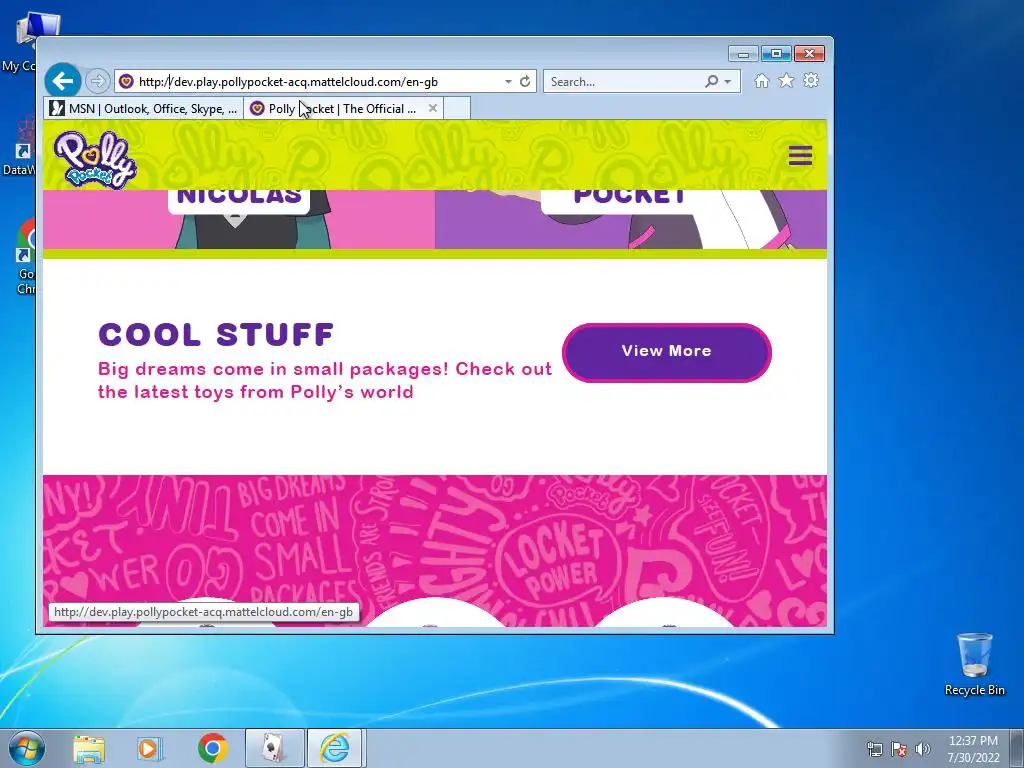The width and height of the screenshot is (1024, 768).
Task: Click the browser forward arrow button
Action: [x=97, y=81]
